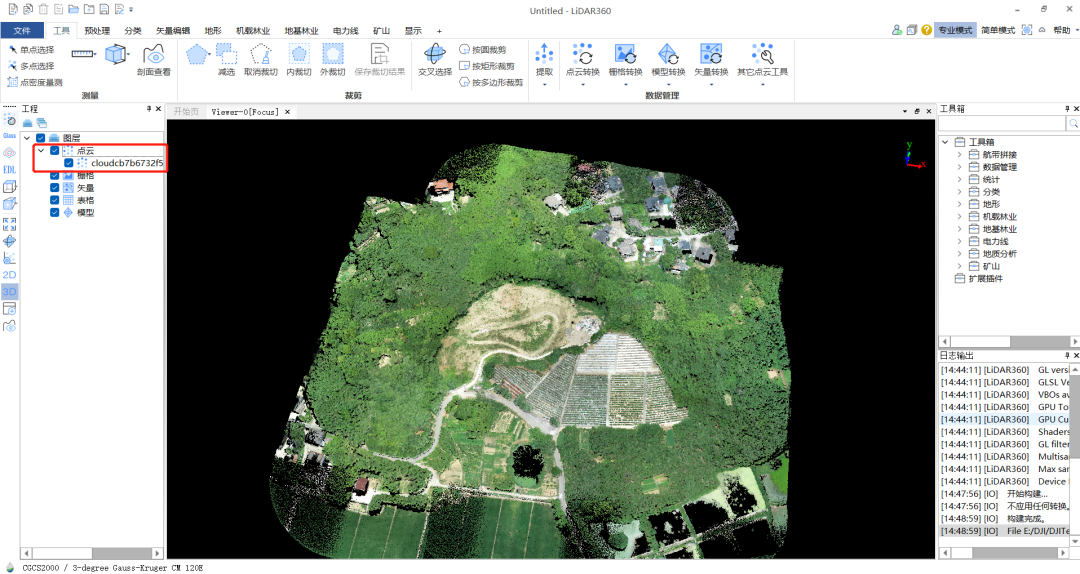This screenshot has height=574, width=1080.
Task: Apply 内裁切 inner clip tool
Action: pos(298,60)
